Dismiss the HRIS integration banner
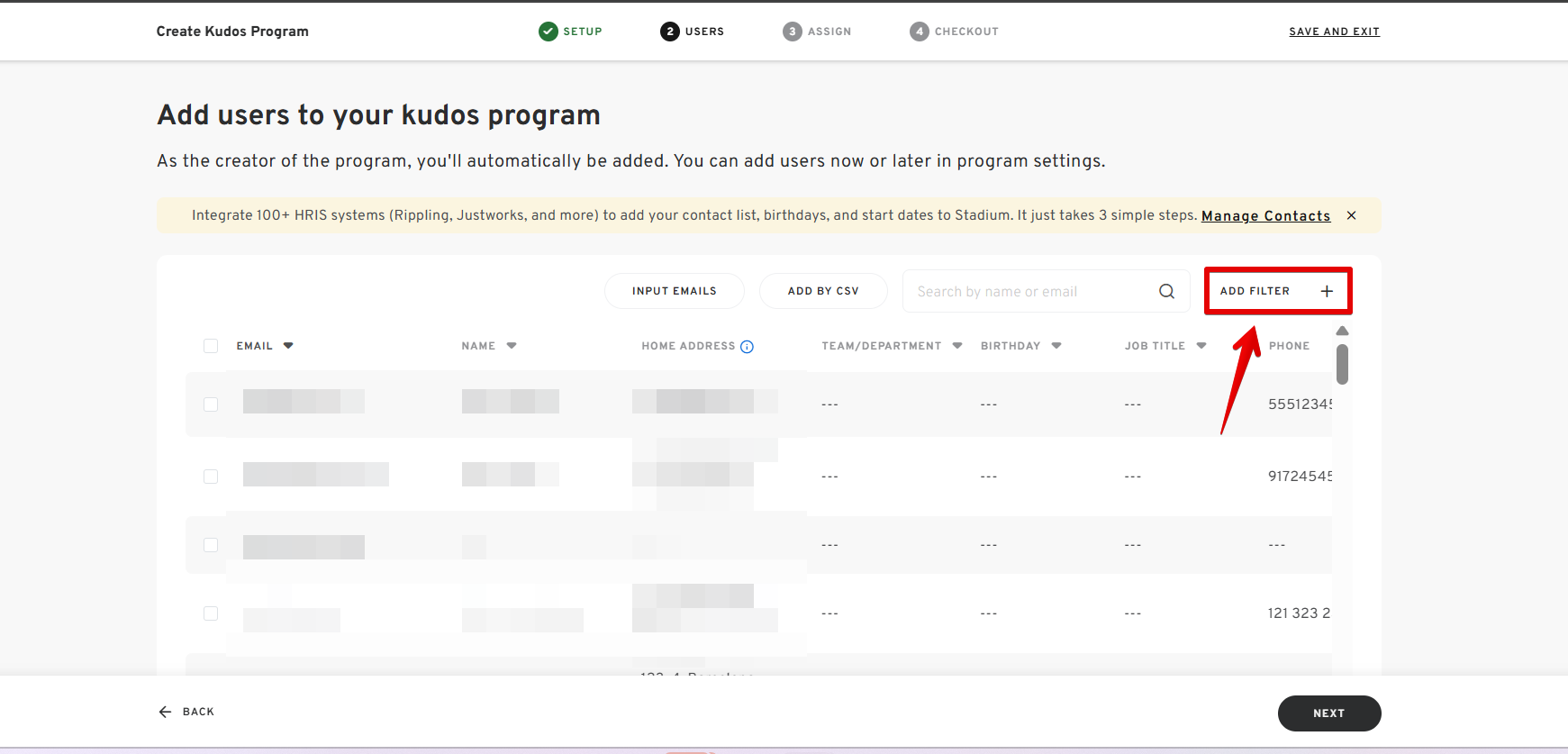This screenshot has width=1568, height=754. point(1351,215)
